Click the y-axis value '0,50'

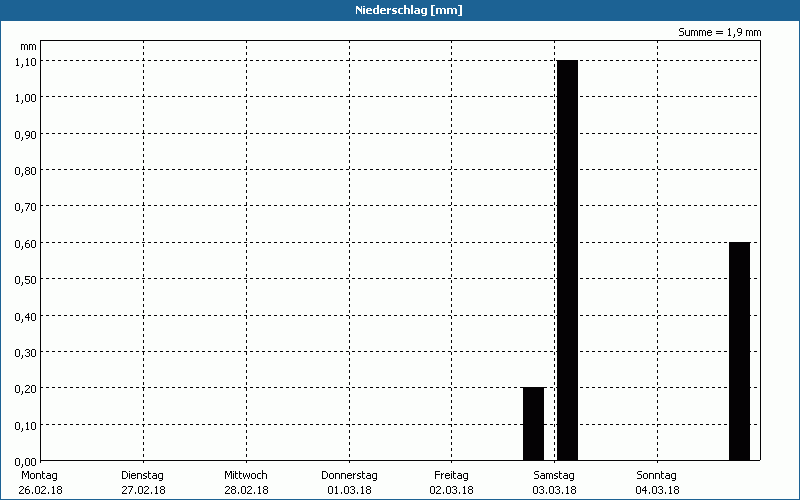pos(26,280)
